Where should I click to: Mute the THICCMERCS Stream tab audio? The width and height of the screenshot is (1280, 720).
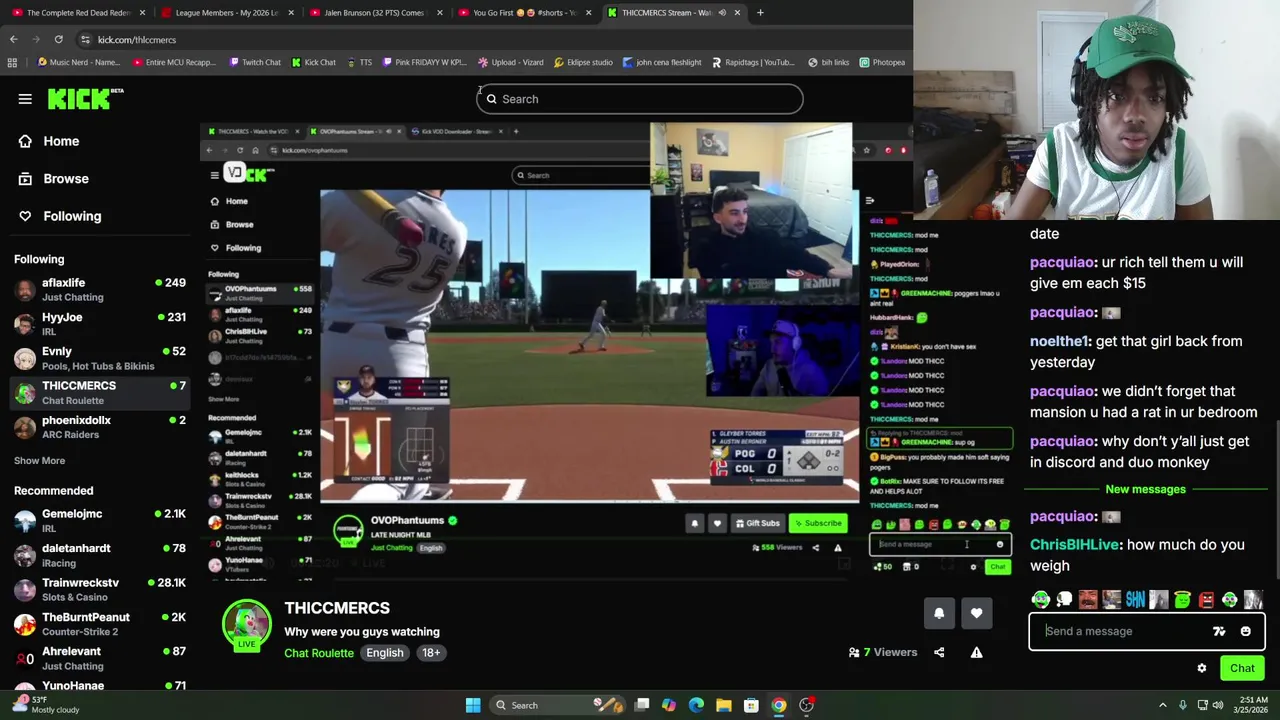[x=722, y=13]
